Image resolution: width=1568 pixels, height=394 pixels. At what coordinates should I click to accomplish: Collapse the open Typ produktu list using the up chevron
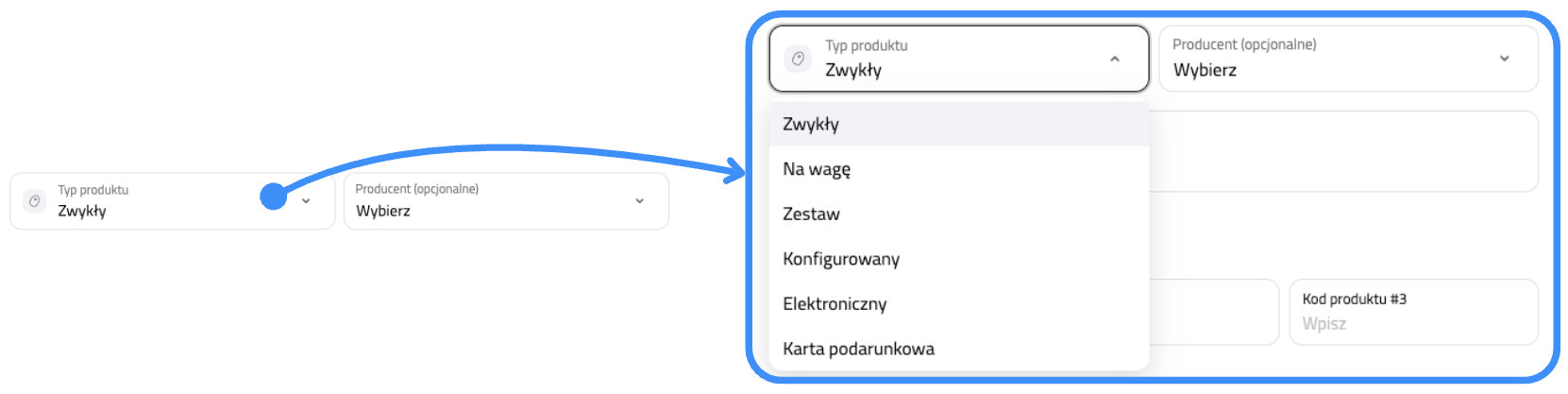coord(1115,59)
